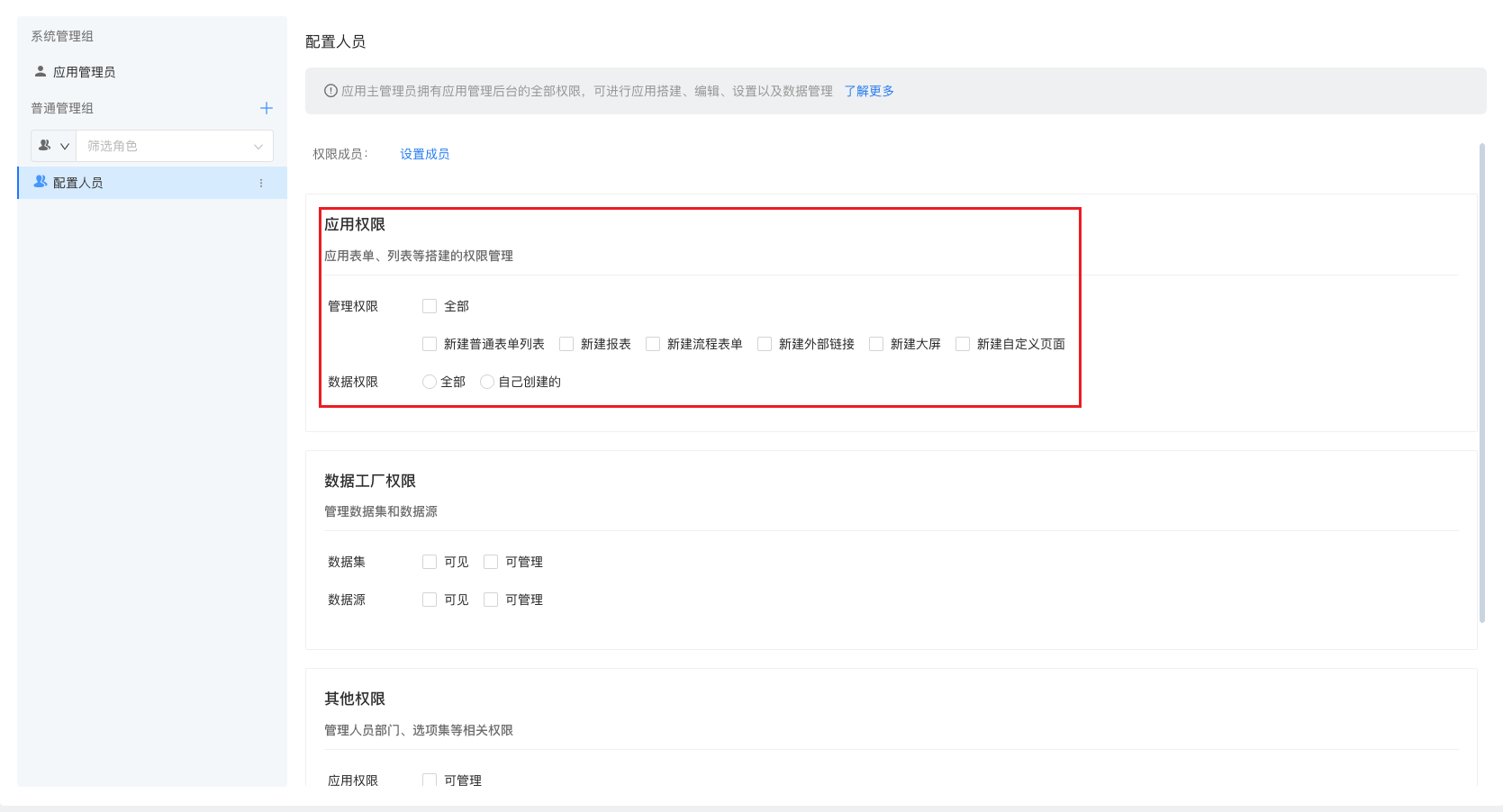Click the blue group icon on 配置人员
The height and width of the screenshot is (812, 1503).
(40, 182)
